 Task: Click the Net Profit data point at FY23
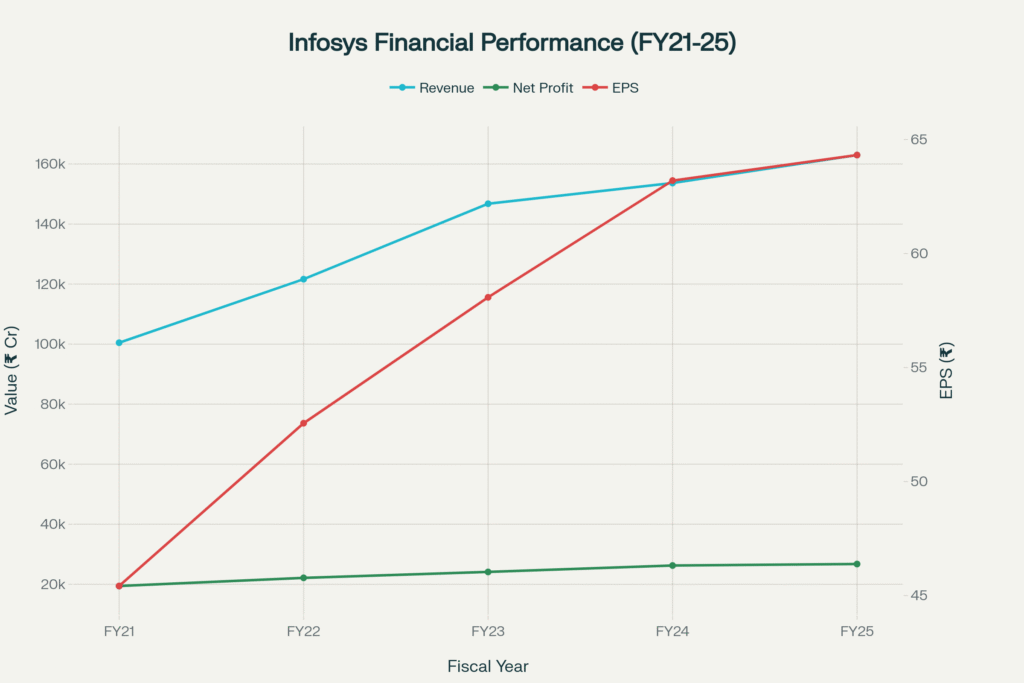coord(488,572)
